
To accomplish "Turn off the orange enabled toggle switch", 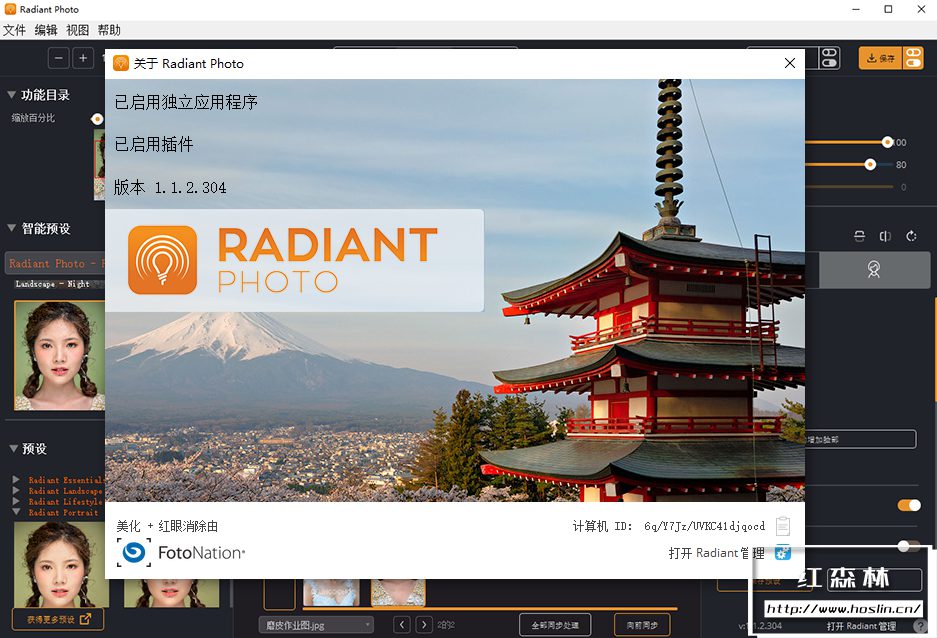I will tap(909, 505).
